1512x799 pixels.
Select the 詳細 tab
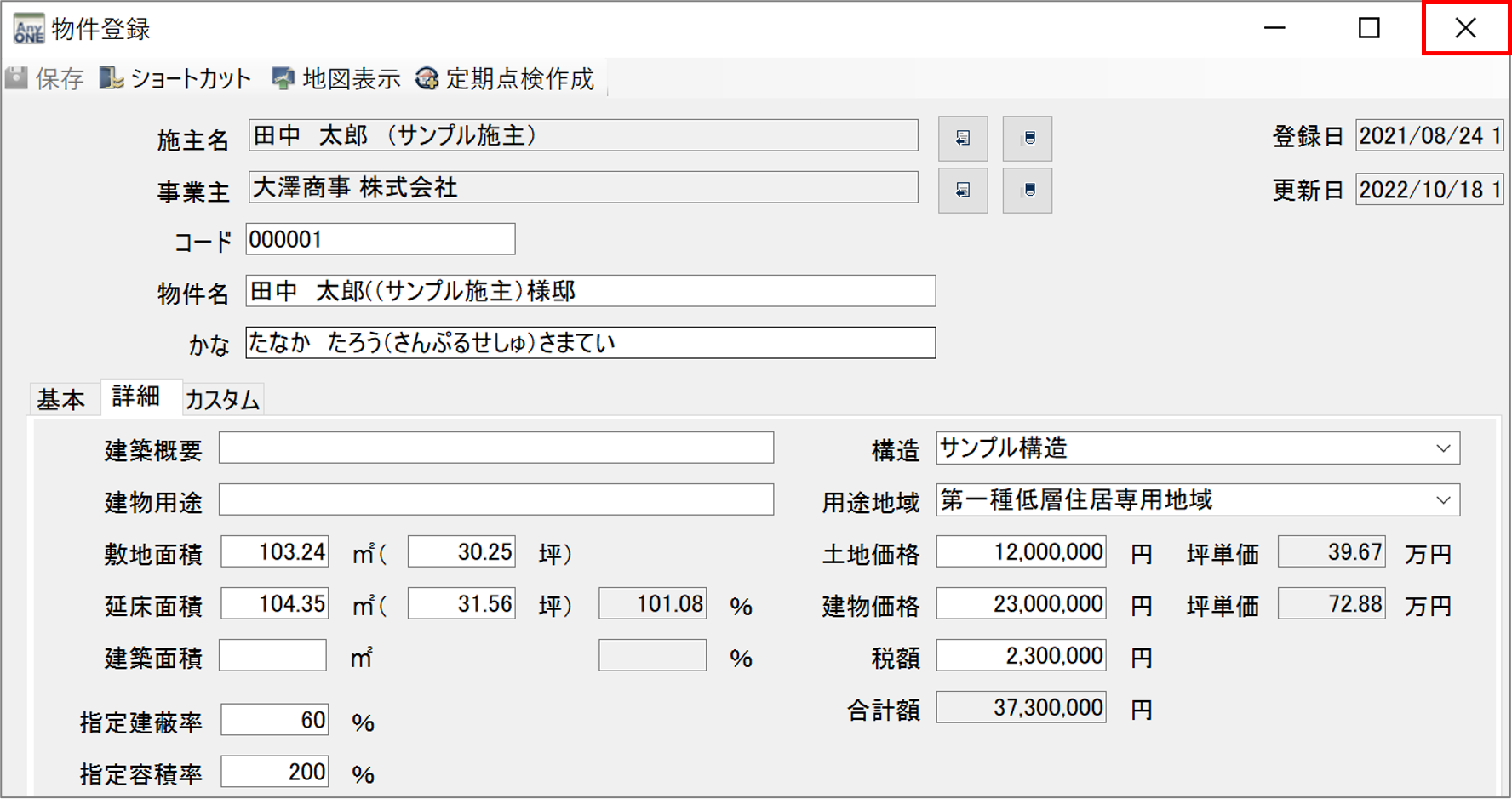click(x=136, y=397)
